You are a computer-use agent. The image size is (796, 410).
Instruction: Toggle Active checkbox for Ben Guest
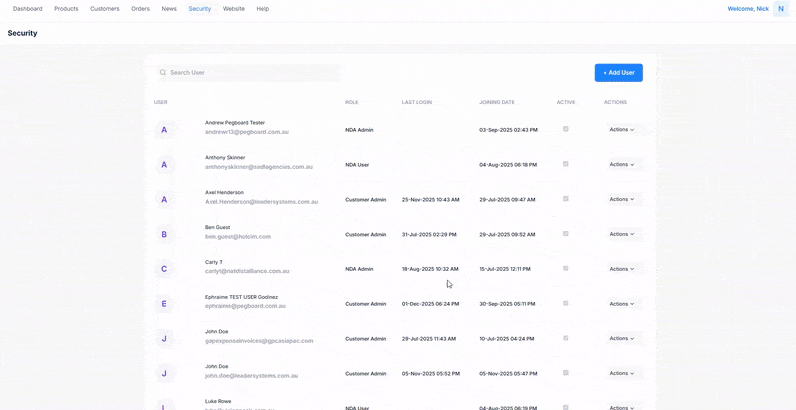tap(566, 234)
